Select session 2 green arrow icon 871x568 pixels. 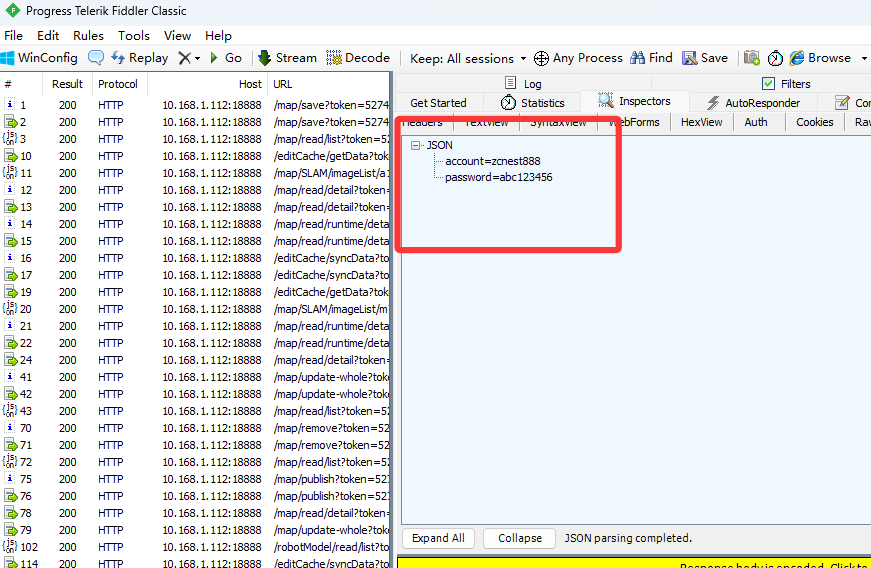click(11, 122)
